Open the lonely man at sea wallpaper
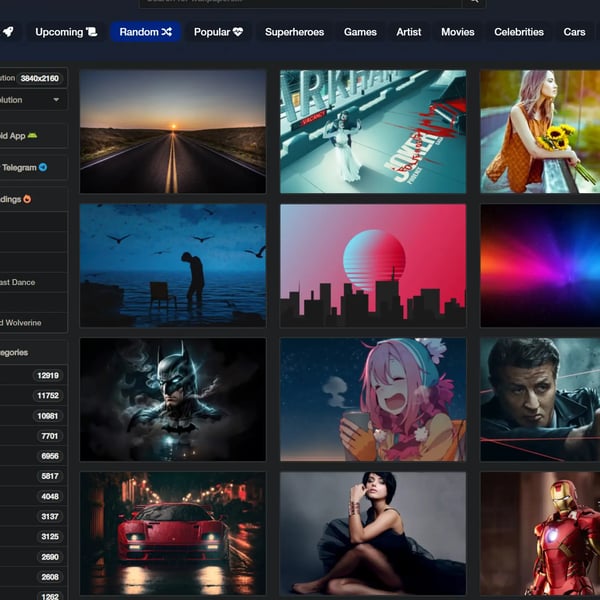This screenshot has width=600, height=600. [x=173, y=265]
